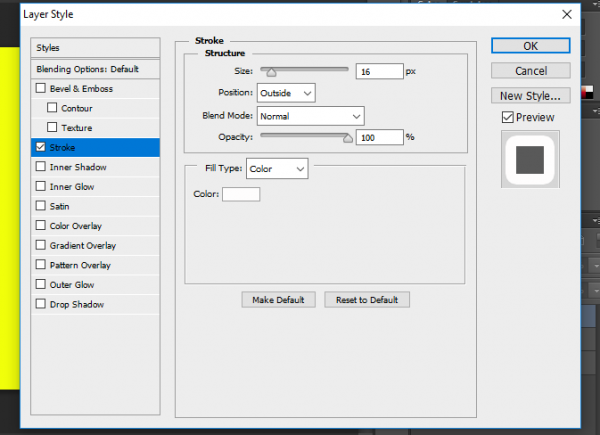Enable the Inner Glow checkbox
The height and width of the screenshot is (435, 600).
pos(41,186)
